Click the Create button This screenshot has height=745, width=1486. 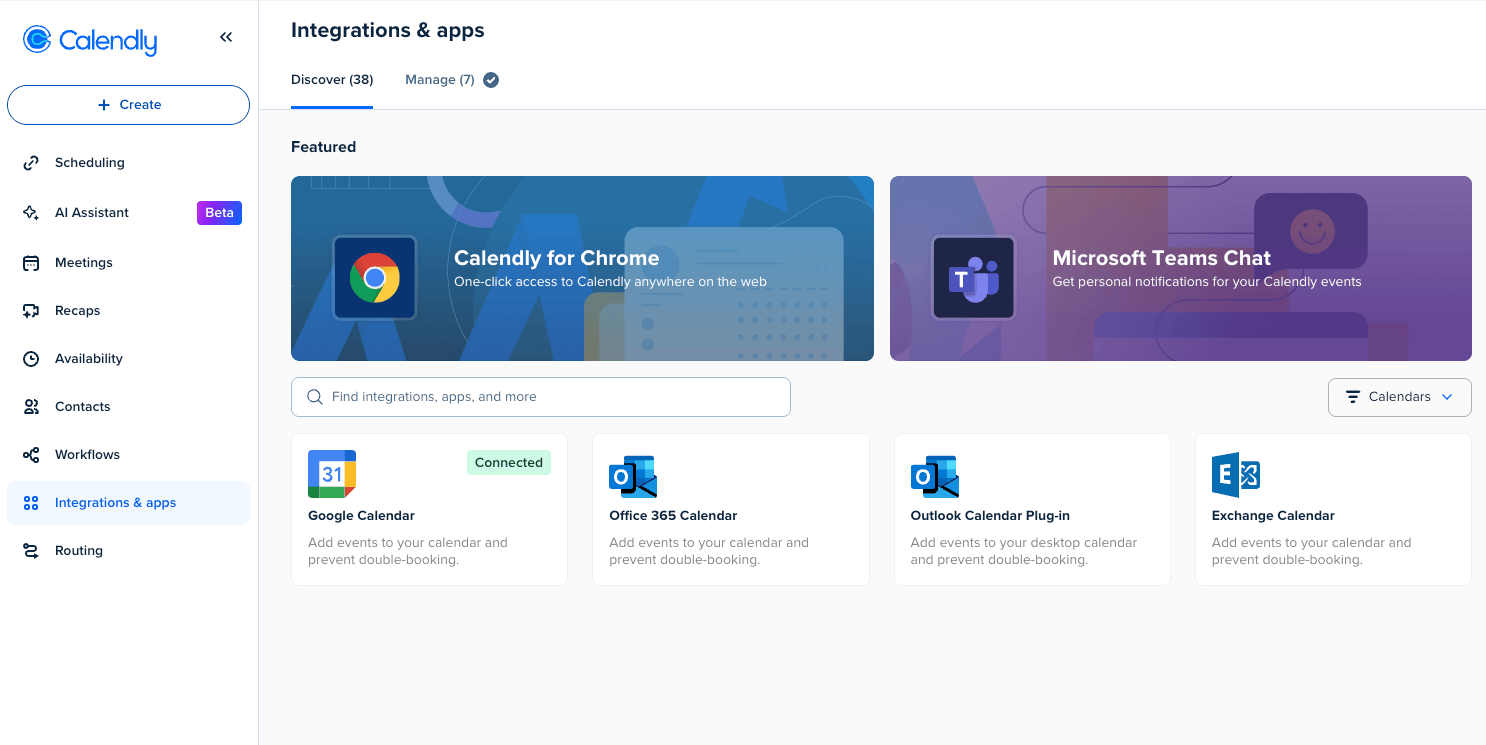coord(128,104)
